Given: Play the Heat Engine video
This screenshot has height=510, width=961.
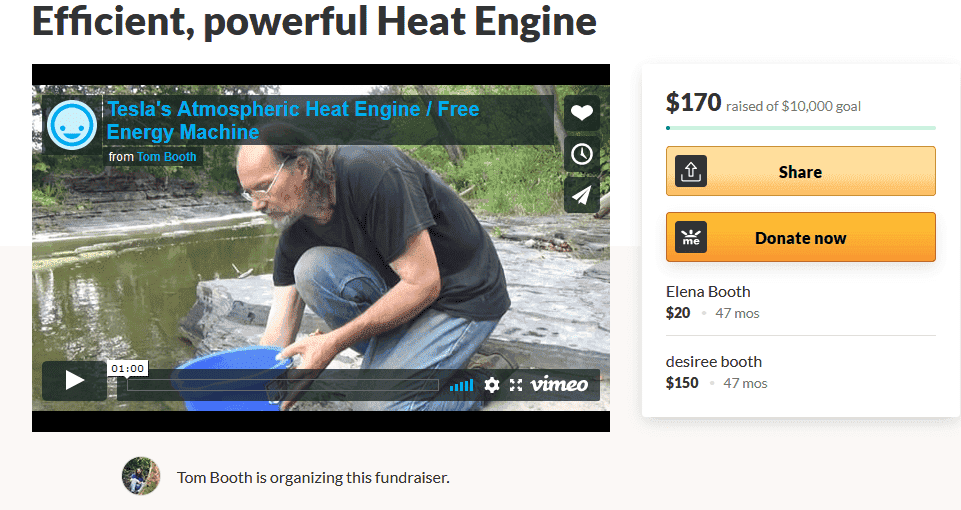Looking at the screenshot, I should pyautogui.click(x=74, y=381).
